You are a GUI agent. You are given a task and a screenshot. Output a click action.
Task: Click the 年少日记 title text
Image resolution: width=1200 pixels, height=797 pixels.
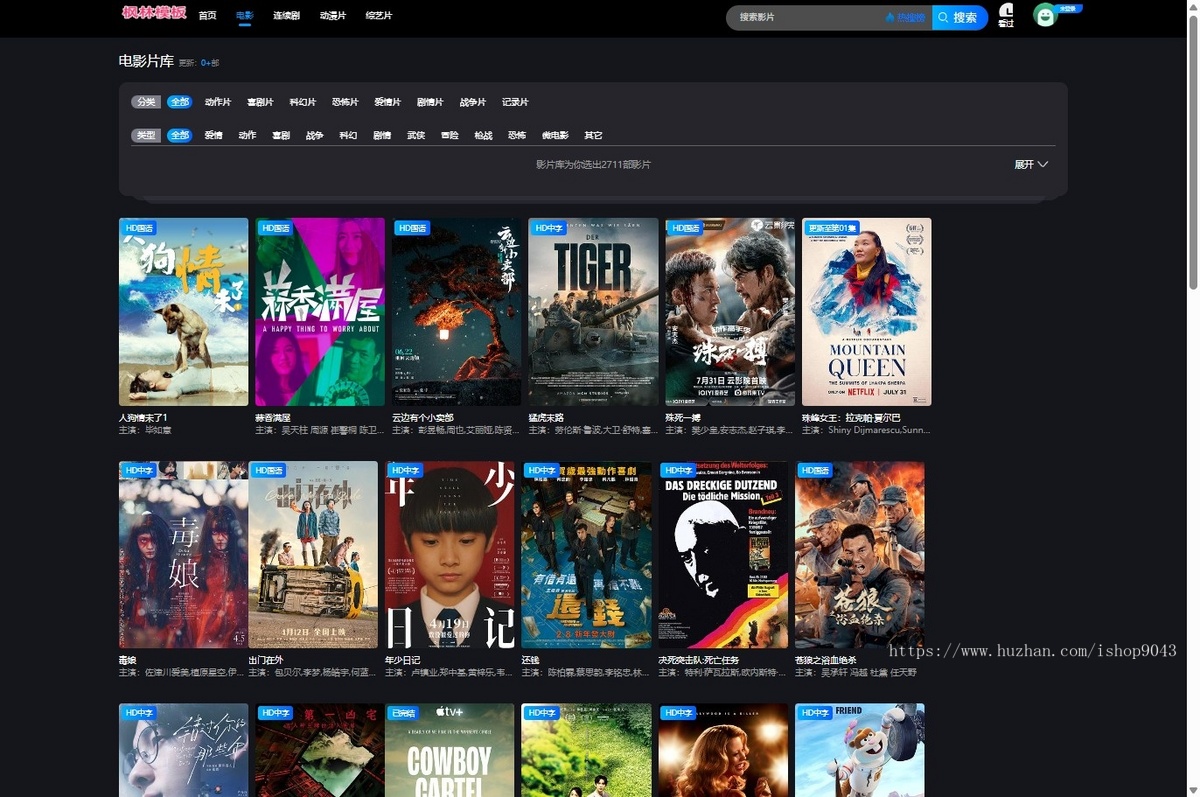click(403, 660)
